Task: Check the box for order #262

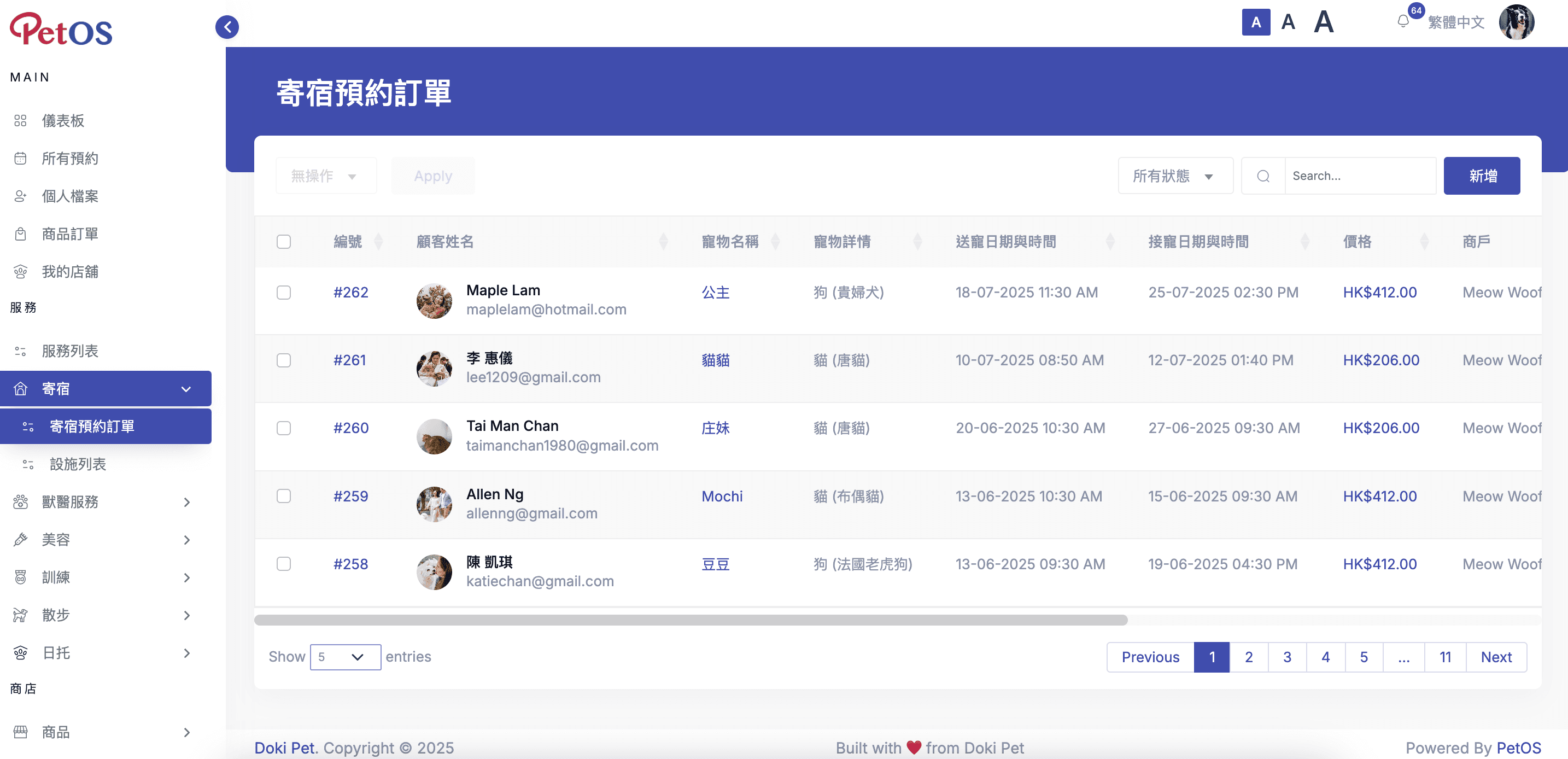Action: 284,292
